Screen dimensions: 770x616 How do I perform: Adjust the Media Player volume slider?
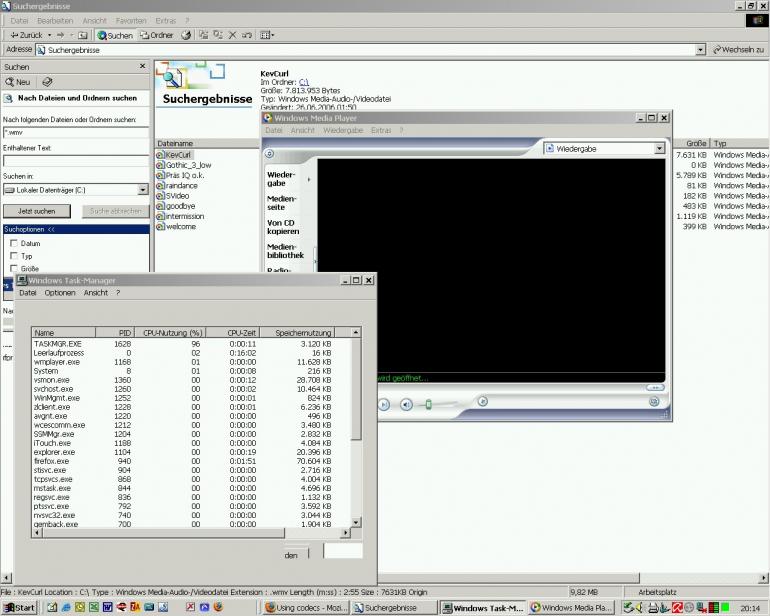point(429,404)
